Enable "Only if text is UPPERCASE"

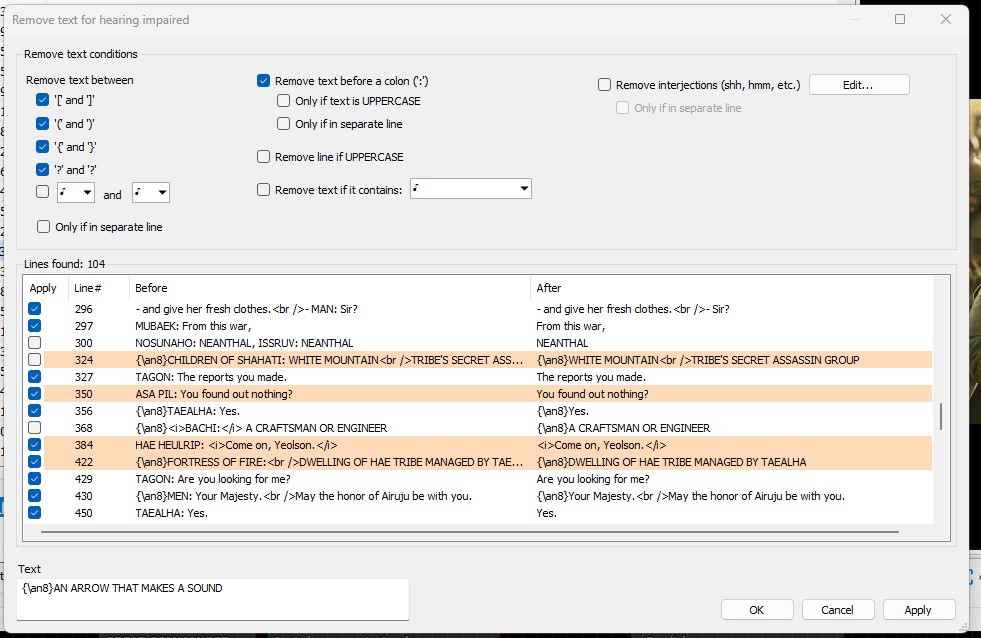click(283, 101)
